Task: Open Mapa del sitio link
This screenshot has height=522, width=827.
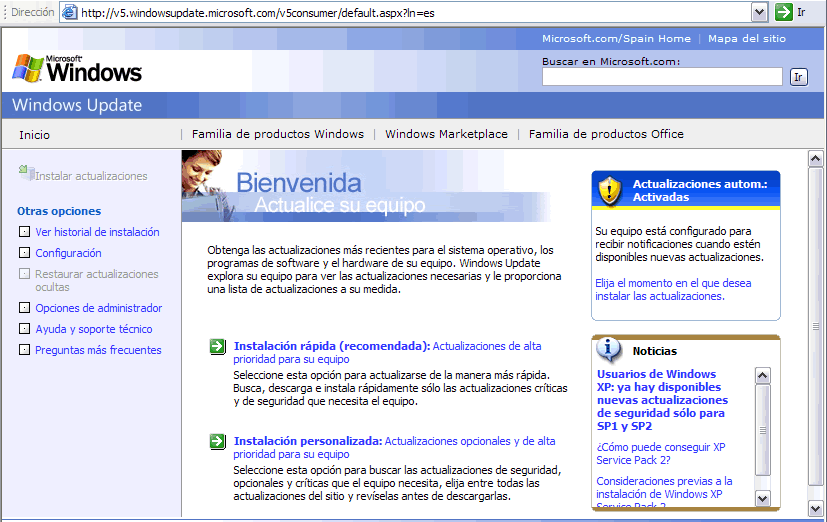Action: point(747,38)
